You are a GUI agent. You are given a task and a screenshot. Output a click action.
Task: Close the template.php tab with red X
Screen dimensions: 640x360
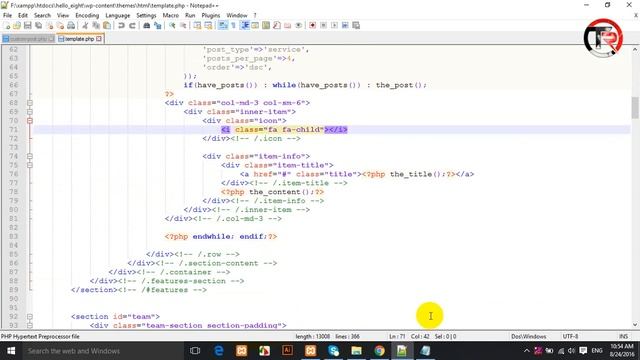click(x=99, y=39)
